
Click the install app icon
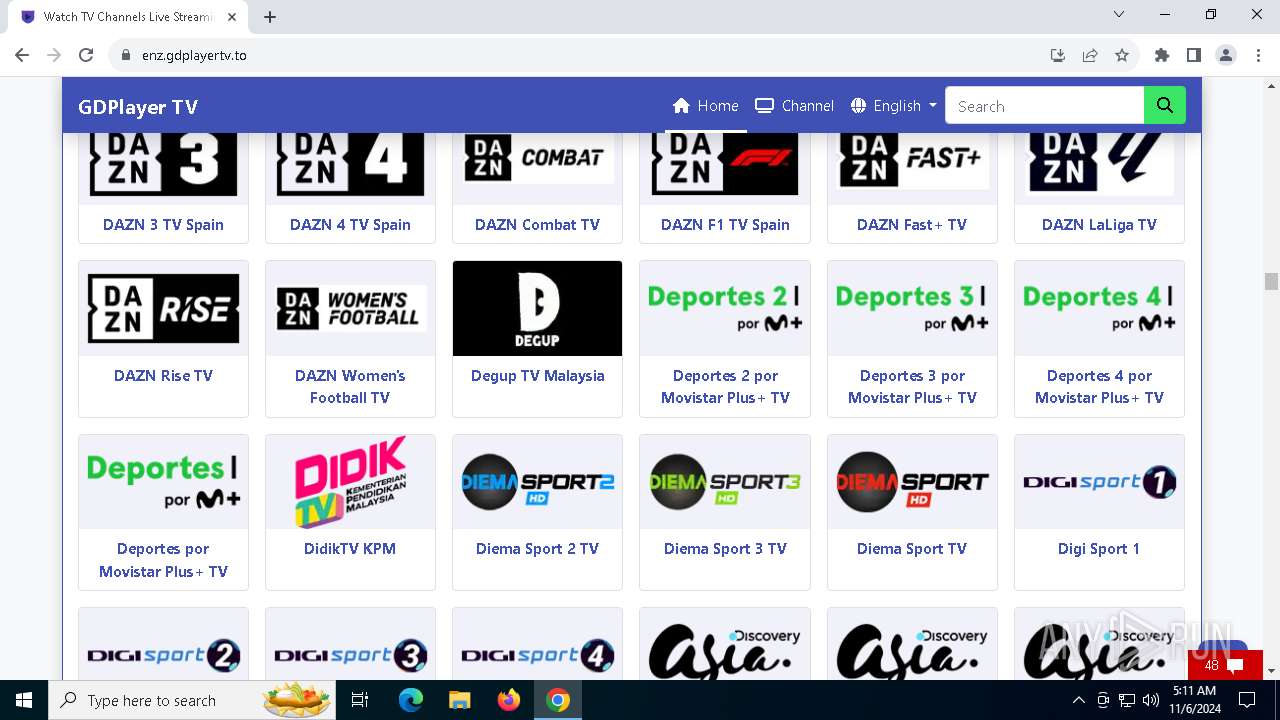(x=1058, y=55)
